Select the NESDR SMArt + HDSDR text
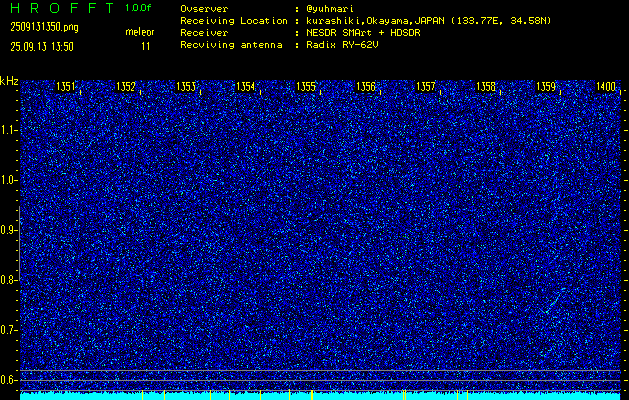The width and height of the screenshot is (629, 400). pos(363,33)
